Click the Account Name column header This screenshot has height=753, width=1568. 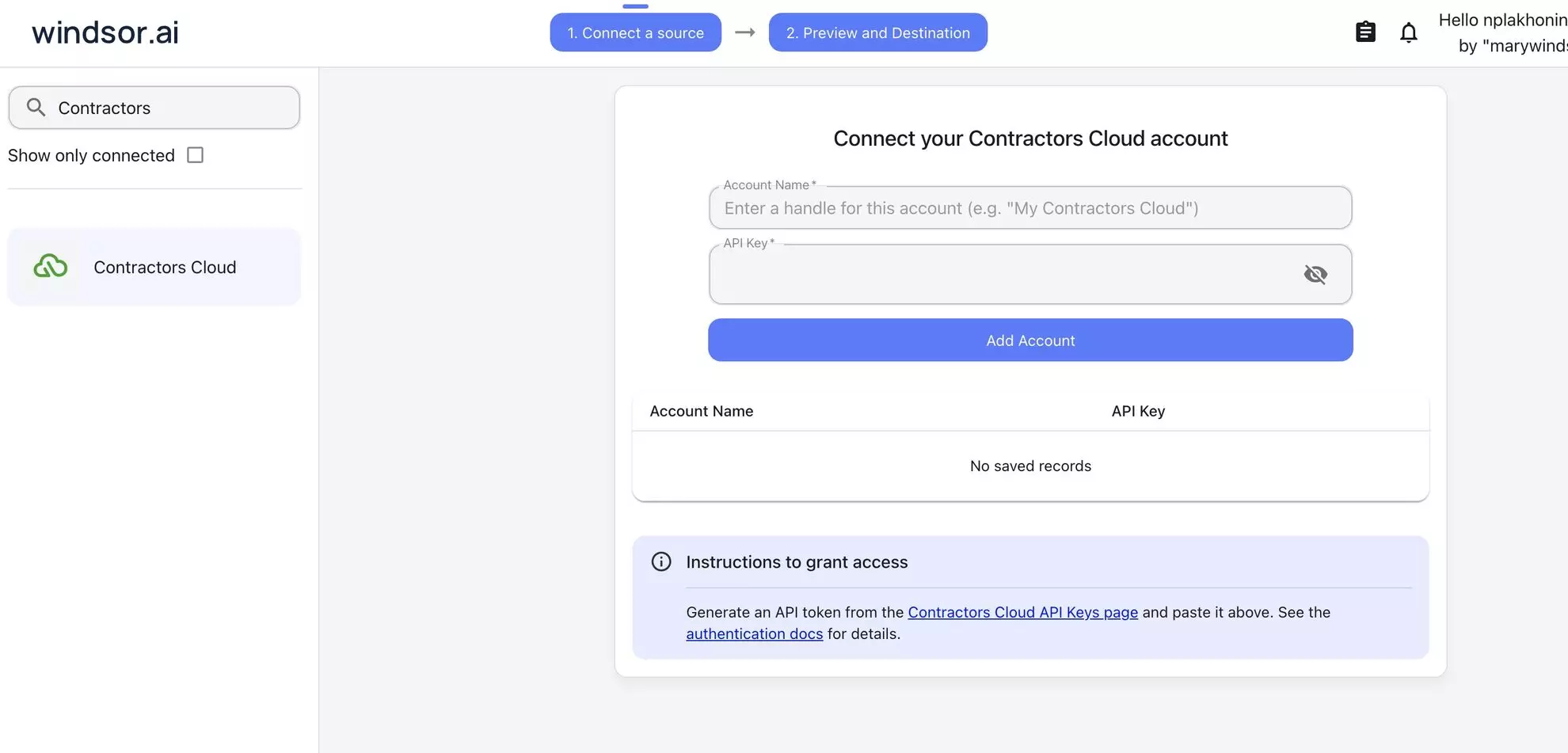coord(702,411)
